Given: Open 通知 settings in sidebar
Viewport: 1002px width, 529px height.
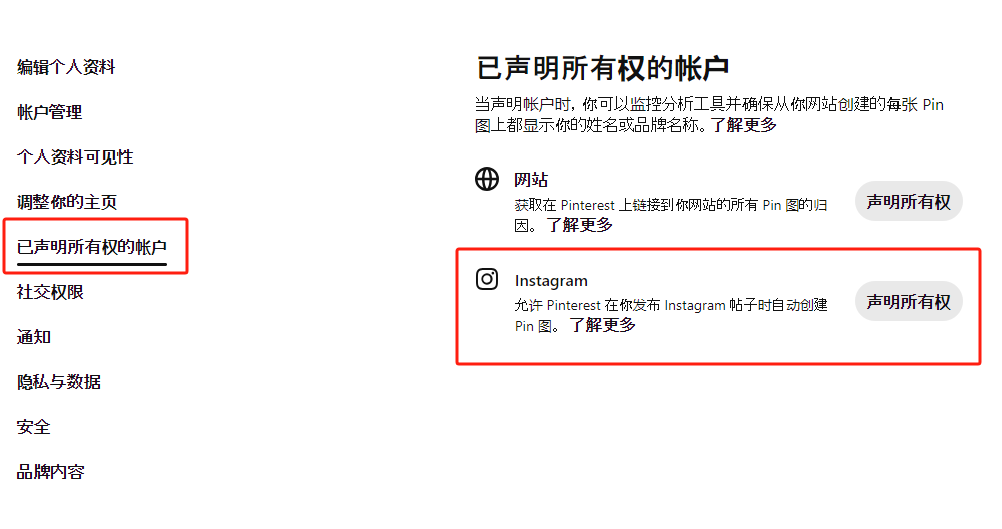Looking at the screenshot, I should point(33,337).
